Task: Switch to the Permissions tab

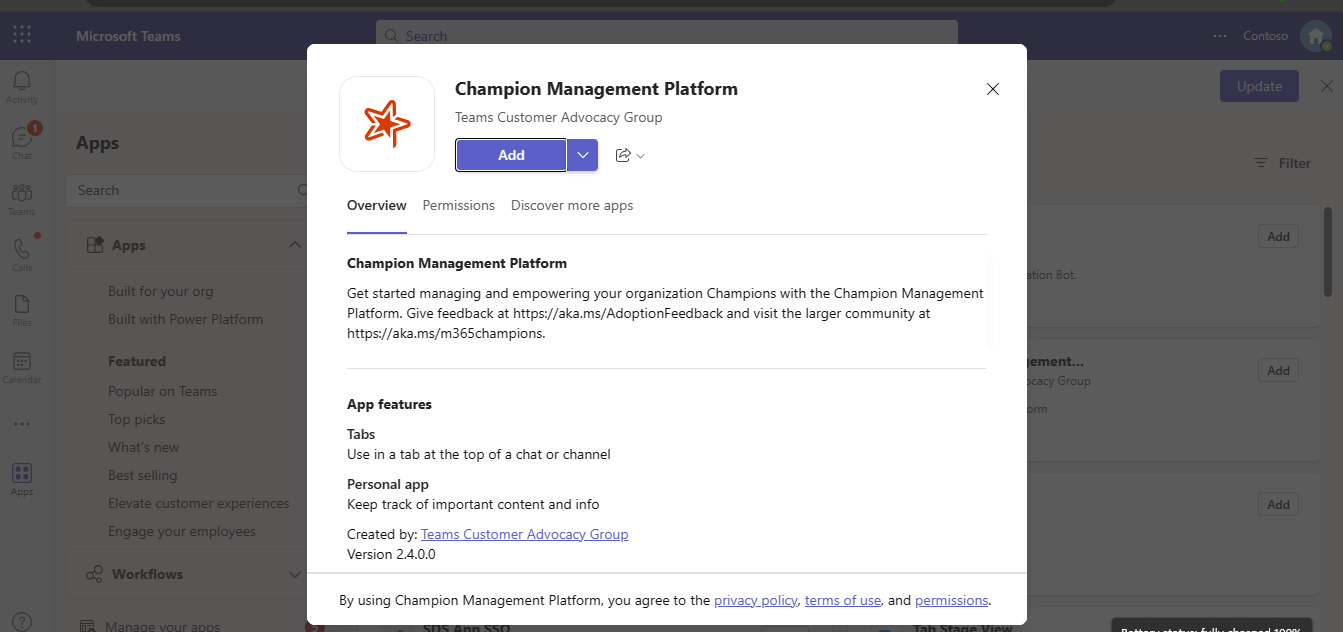Action: pyautogui.click(x=458, y=205)
